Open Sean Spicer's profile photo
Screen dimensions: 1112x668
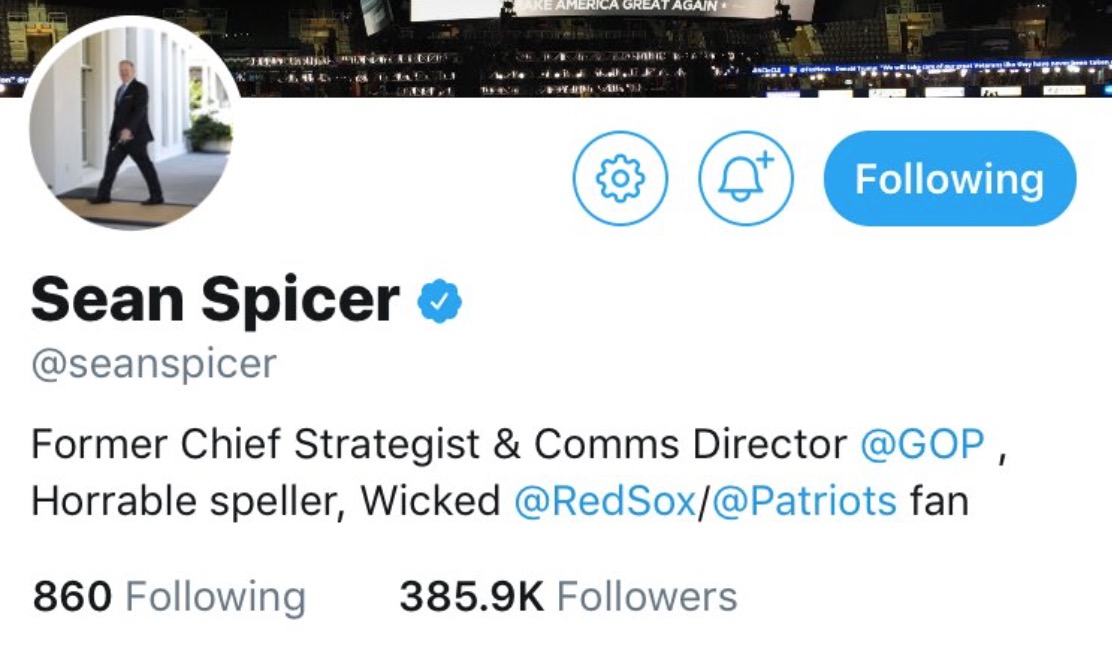pos(135,122)
